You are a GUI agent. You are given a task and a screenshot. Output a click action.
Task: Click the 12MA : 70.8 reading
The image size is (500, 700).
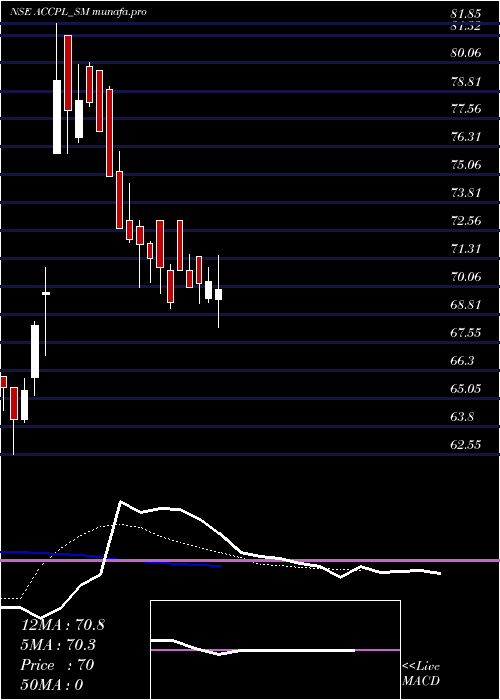[x=63, y=625]
